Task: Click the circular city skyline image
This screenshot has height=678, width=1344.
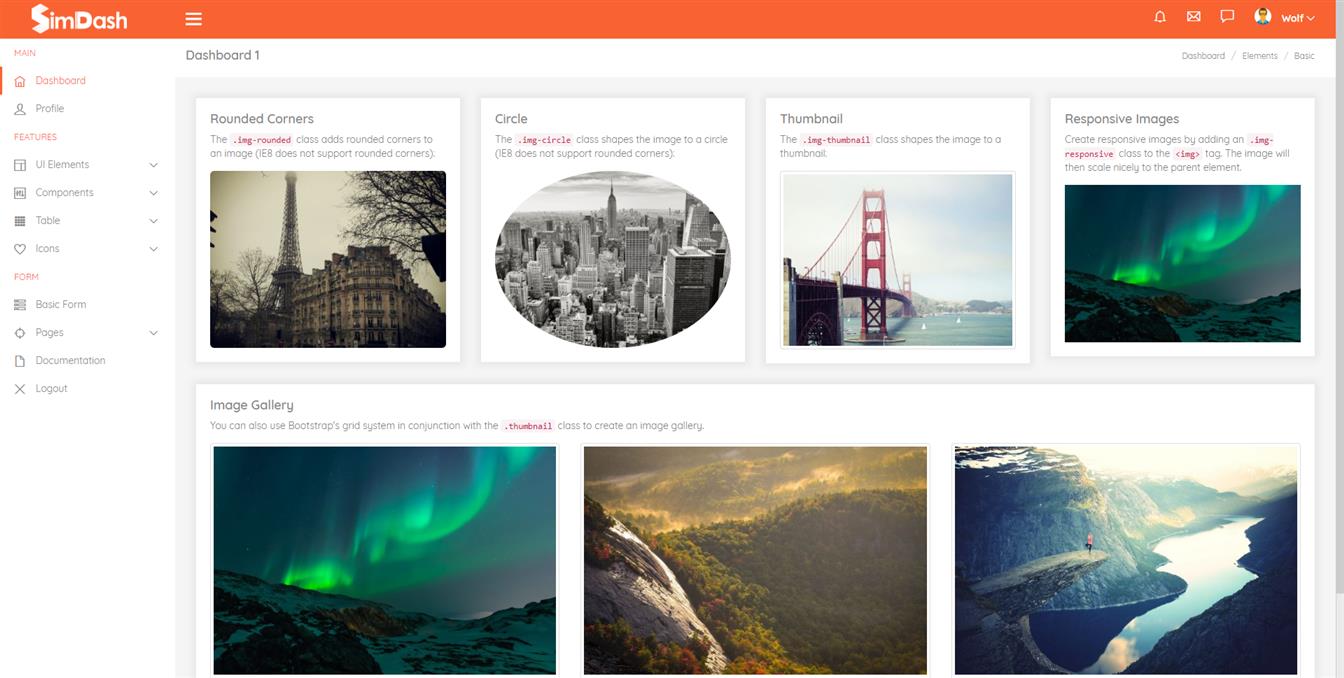Action: tap(613, 259)
